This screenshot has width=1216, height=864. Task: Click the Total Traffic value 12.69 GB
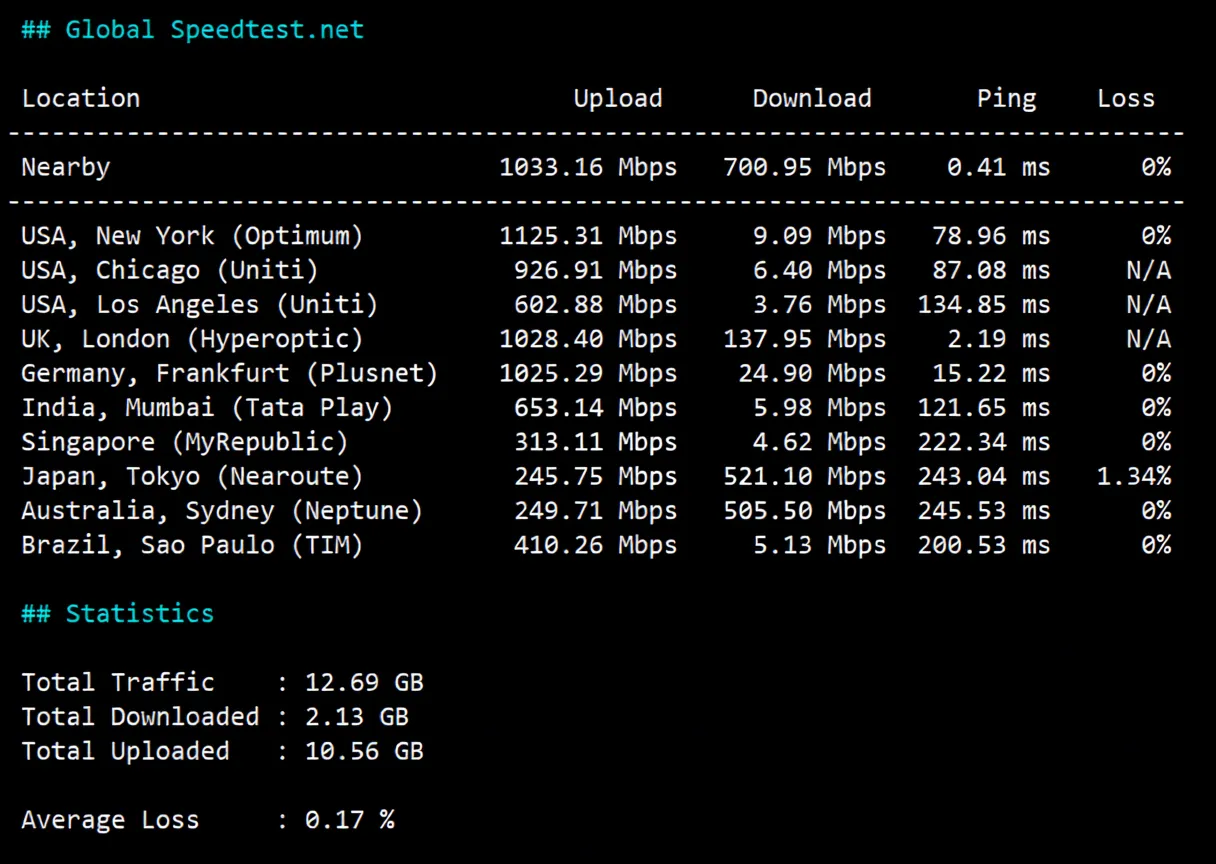(364, 682)
